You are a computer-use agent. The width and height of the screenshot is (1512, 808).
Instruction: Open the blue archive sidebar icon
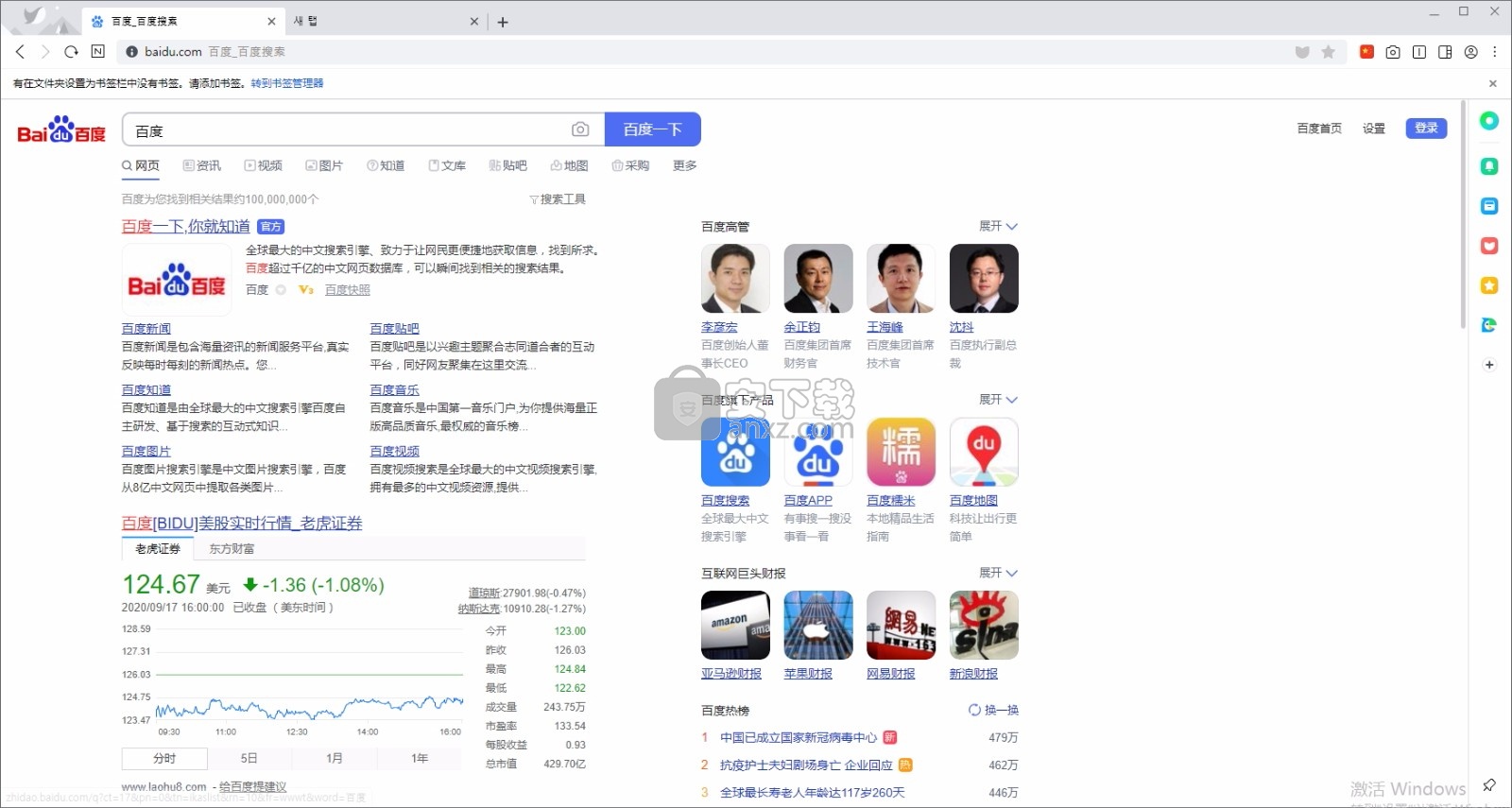click(x=1489, y=206)
